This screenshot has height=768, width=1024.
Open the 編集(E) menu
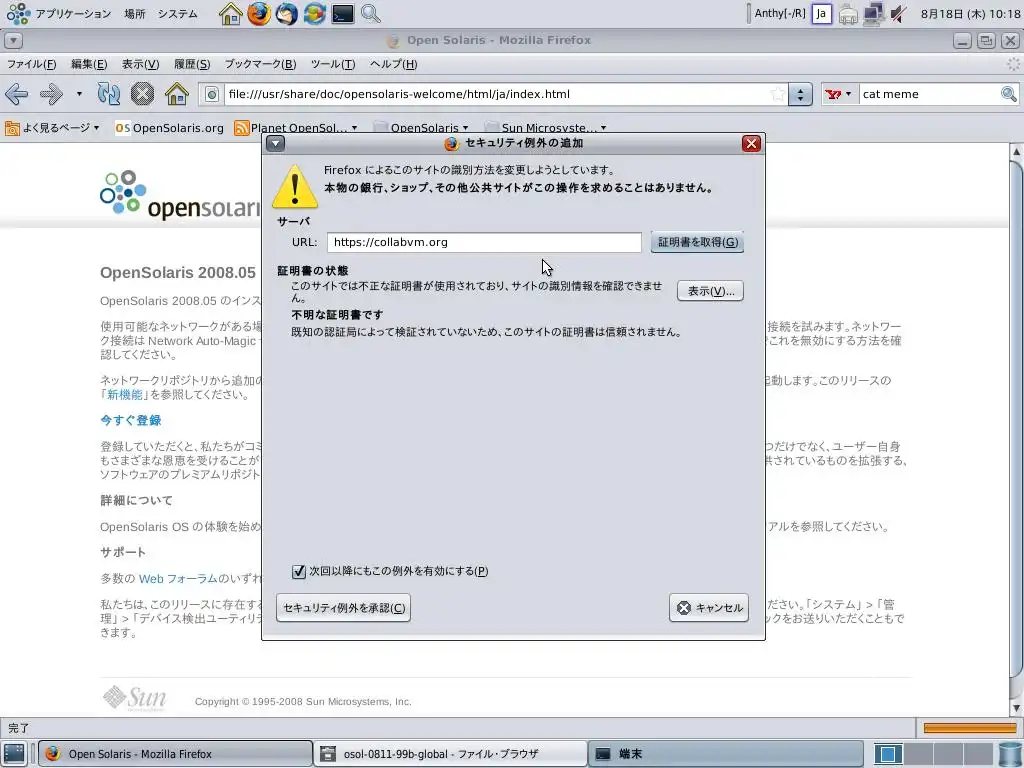89,64
